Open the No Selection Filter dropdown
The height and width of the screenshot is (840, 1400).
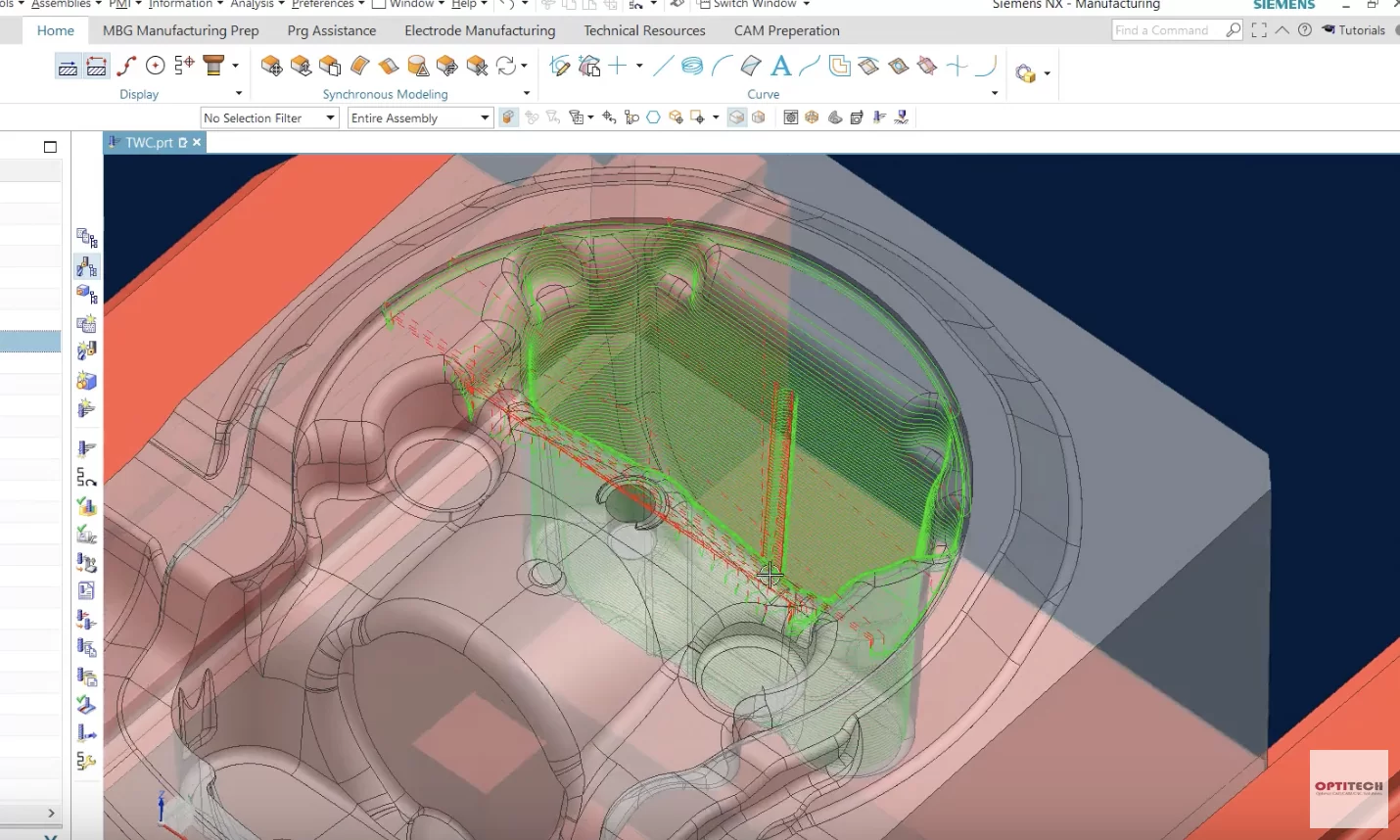click(269, 117)
